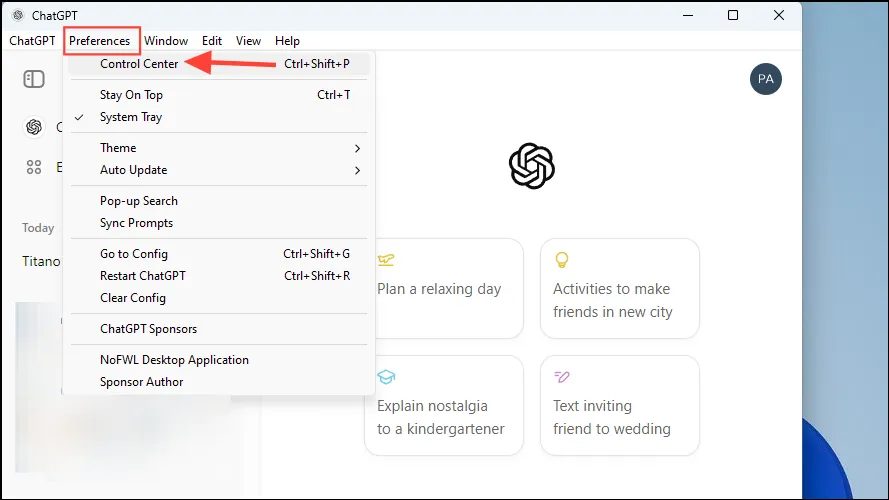This screenshot has height=500, width=889.
Task: Click the ChatGPT app icon in title bar
Action: coord(17,15)
